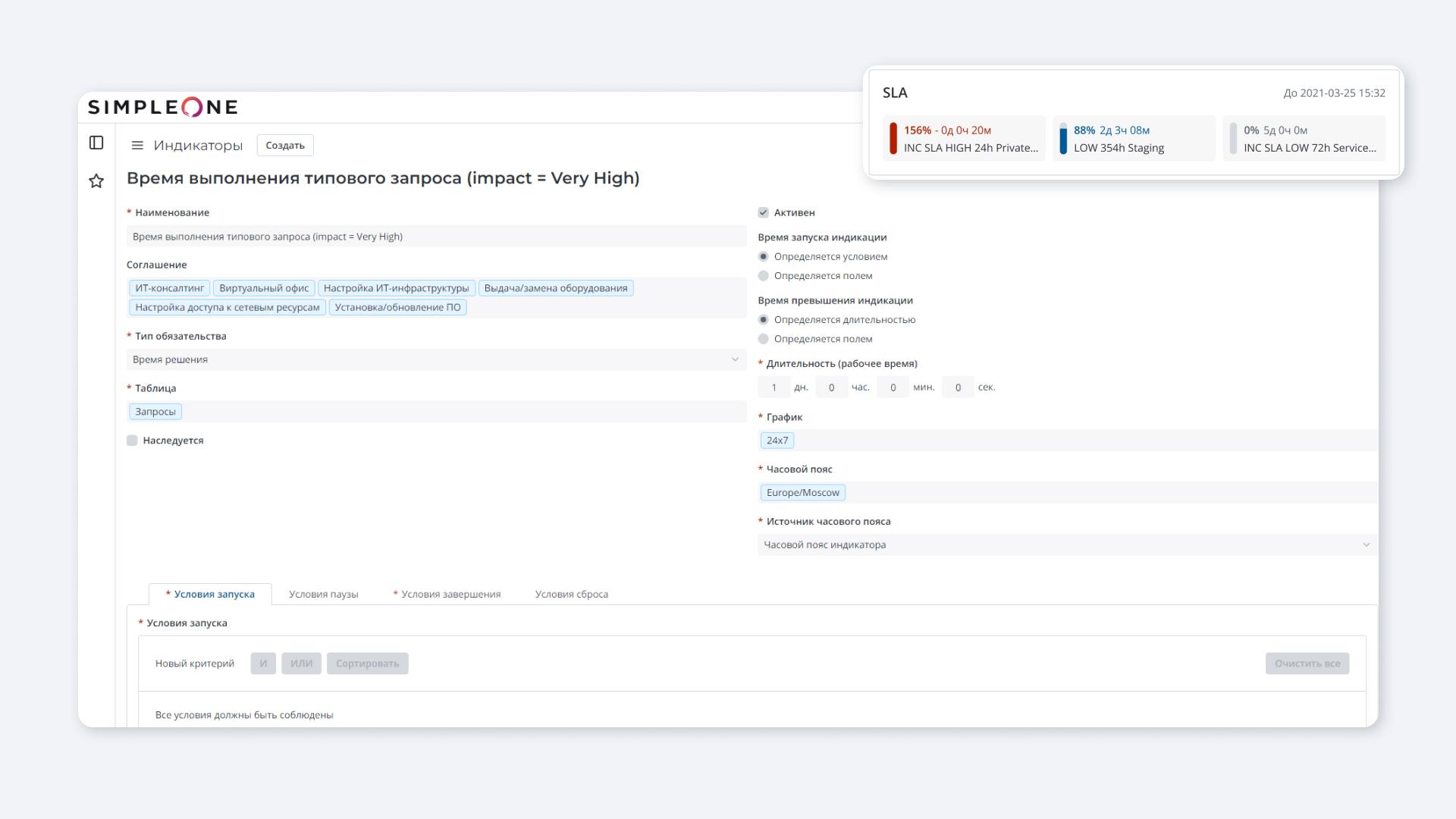Click the 'Наследуется' checkbox
Image resolution: width=1456 pixels, height=819 pixels.
[x=131, y=440]
